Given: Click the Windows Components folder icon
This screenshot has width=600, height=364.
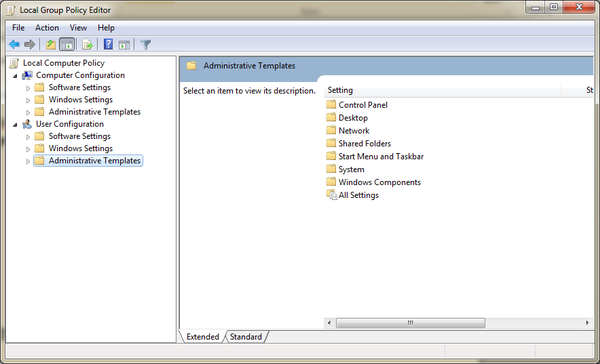Looking at the screenshot, I should pos(331,182).
